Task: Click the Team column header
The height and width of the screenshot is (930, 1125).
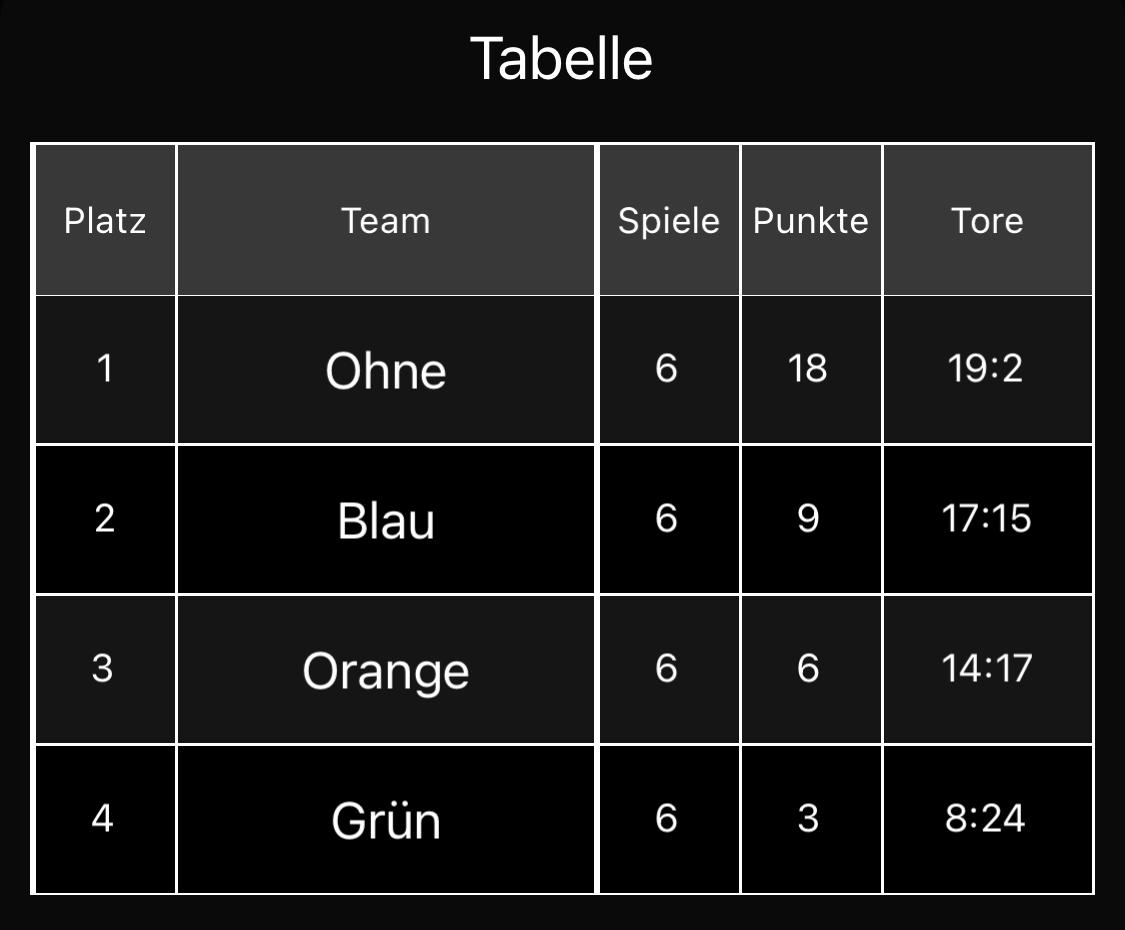Action: (x=386, y=220)
